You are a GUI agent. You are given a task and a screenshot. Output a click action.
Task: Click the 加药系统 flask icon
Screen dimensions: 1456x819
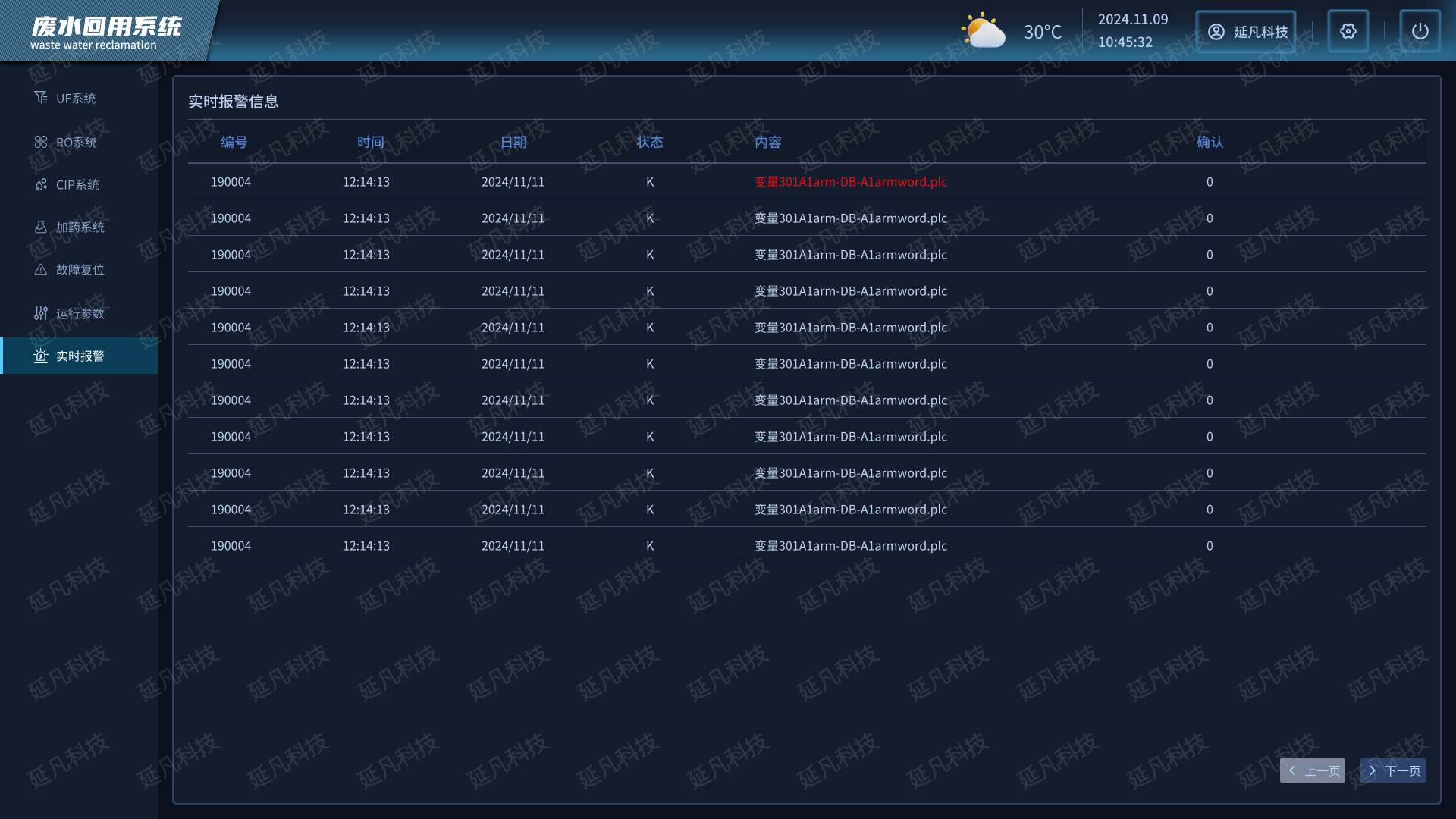coord(41,227)
